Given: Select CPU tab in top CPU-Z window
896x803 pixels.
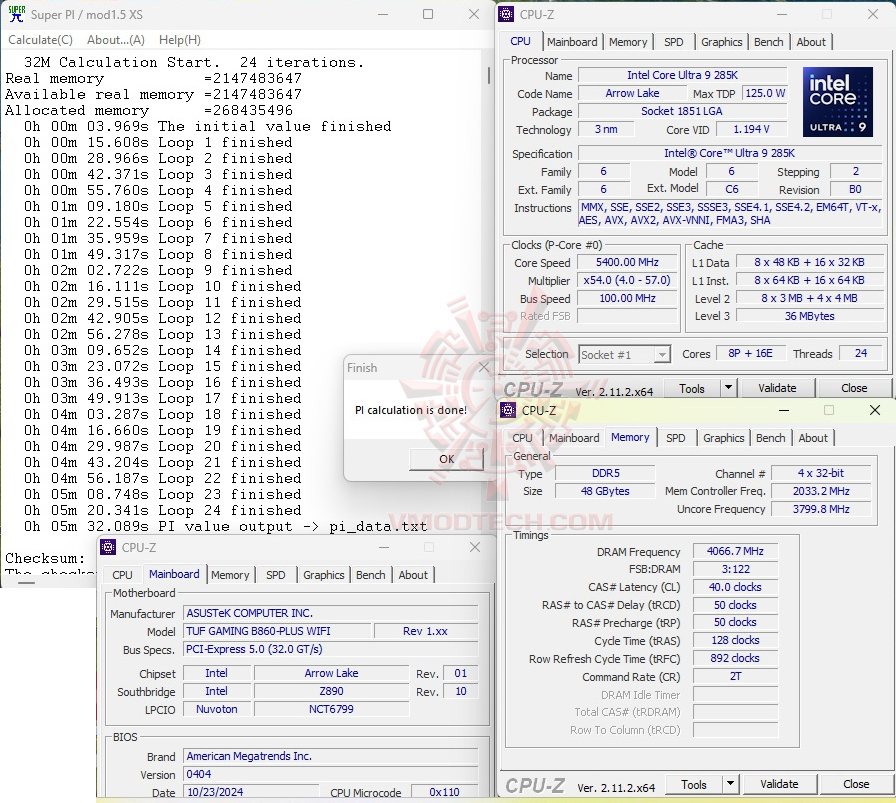Looking at the screenshot, I should [520, 41].
